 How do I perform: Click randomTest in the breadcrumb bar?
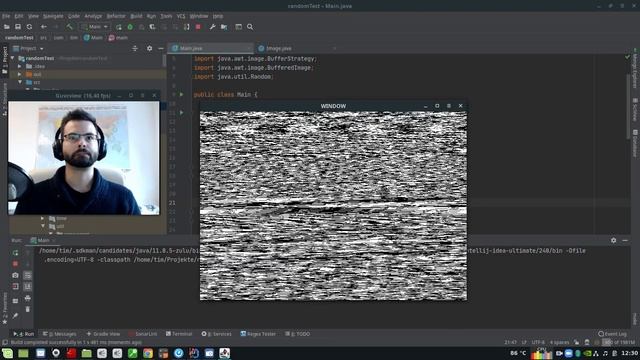[x=19, y=38]
